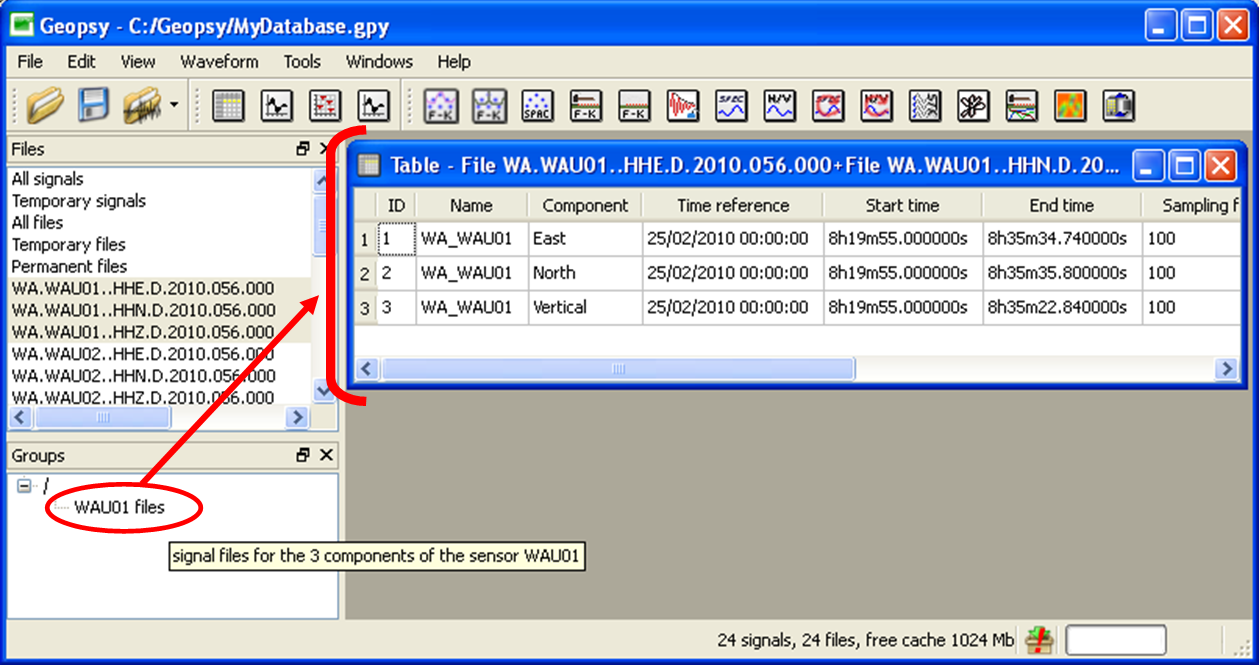Viewport: 1259px width, 666px height.
Task: Open the H/V spectral ratio tool
Action: click(x=779, y=105)
